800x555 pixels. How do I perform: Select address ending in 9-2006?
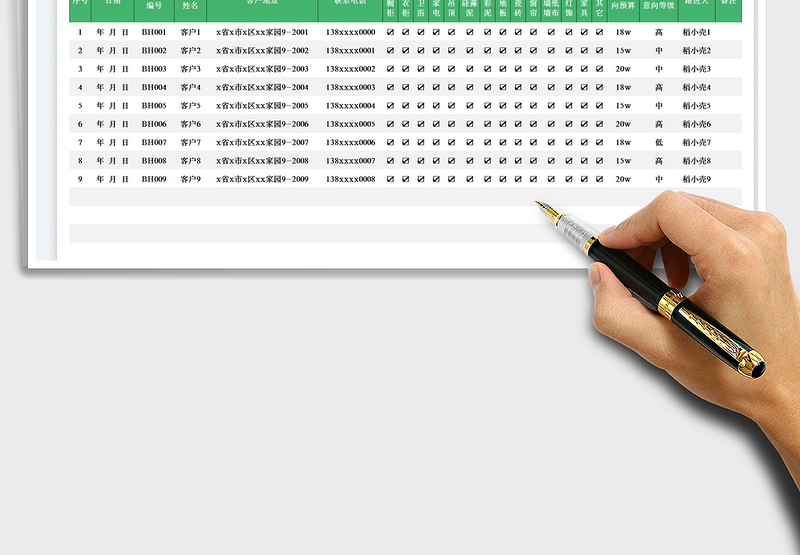click(x=262, y=124)
